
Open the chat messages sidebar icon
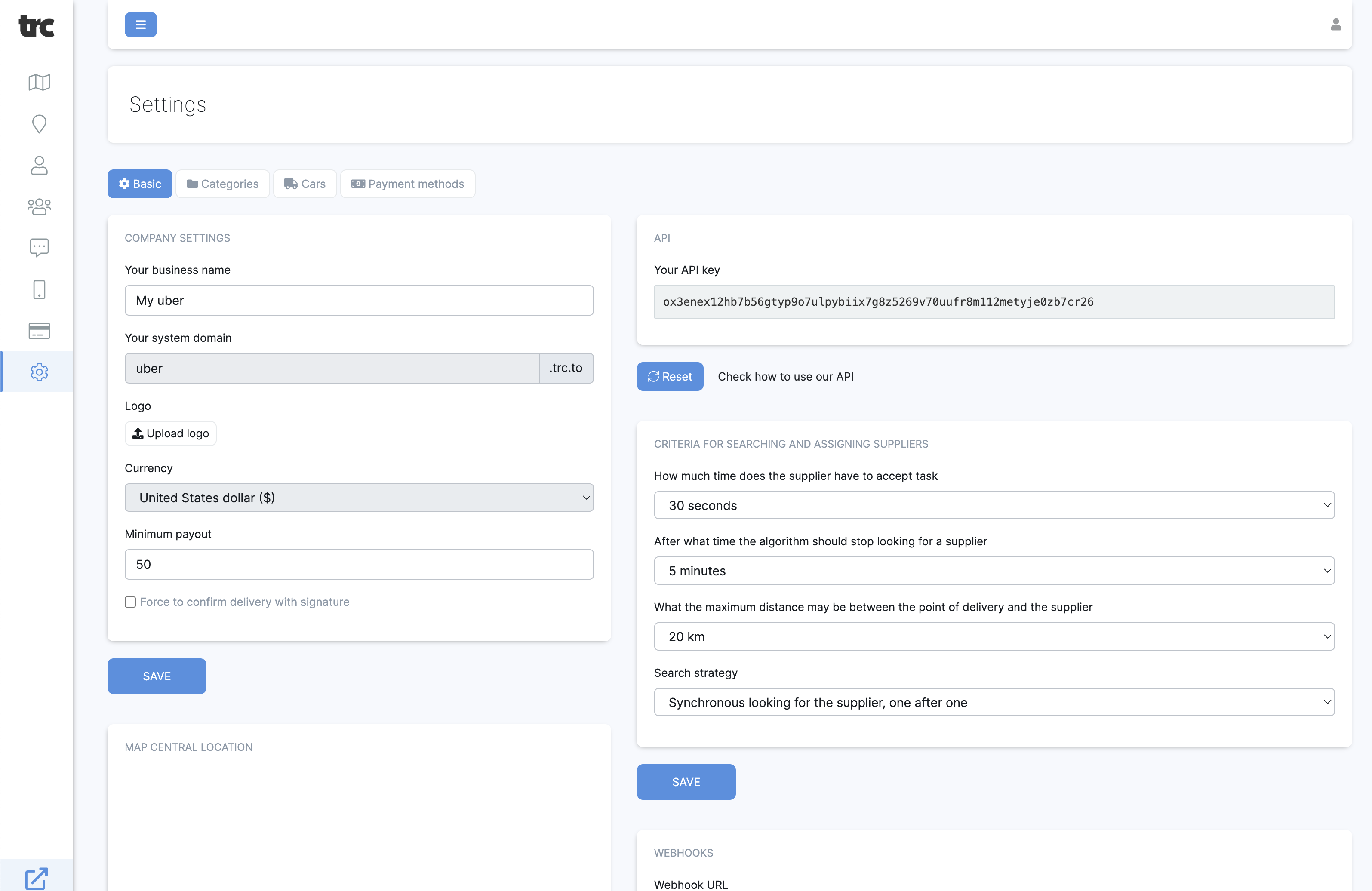point(39,248)
